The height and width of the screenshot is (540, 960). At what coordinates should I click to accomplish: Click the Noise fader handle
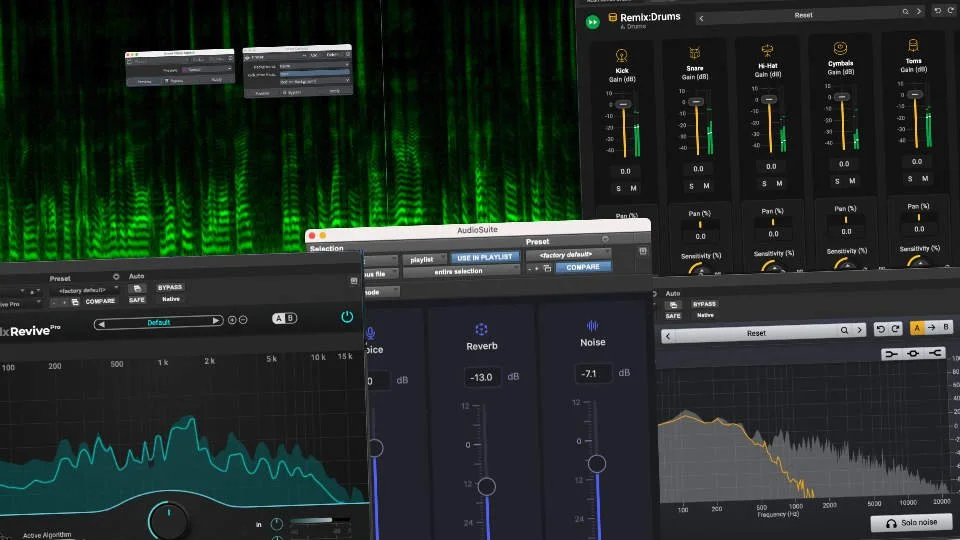tap(597, 463)
